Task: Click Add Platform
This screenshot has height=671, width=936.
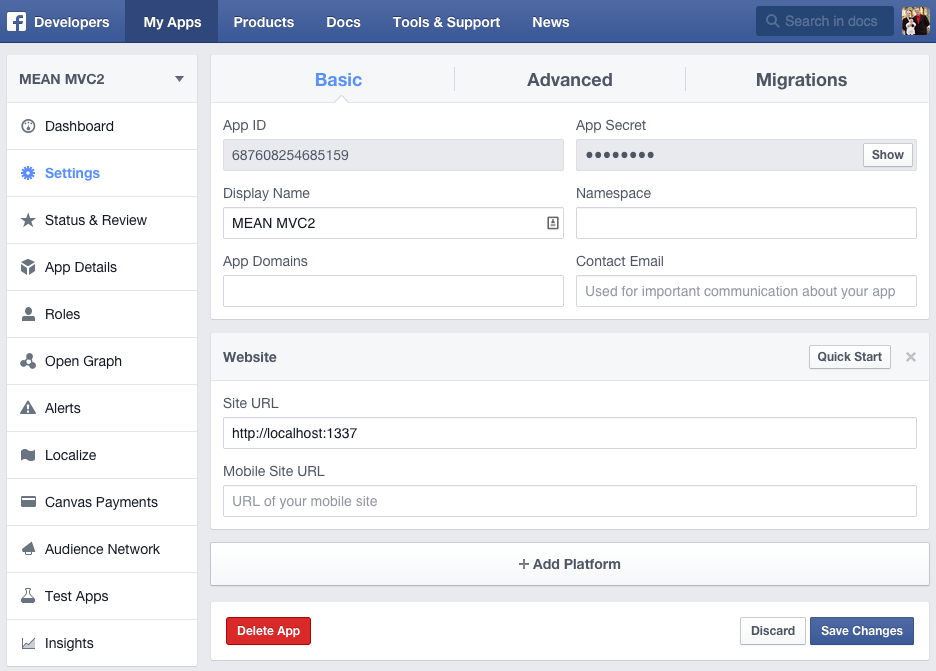Action: 569,564
